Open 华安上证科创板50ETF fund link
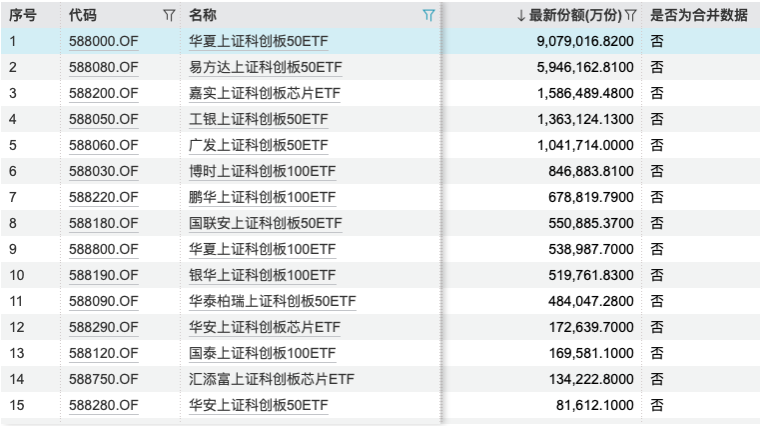Image resolution: width=760 pixels, height=426 pixels. coord(258,405)
